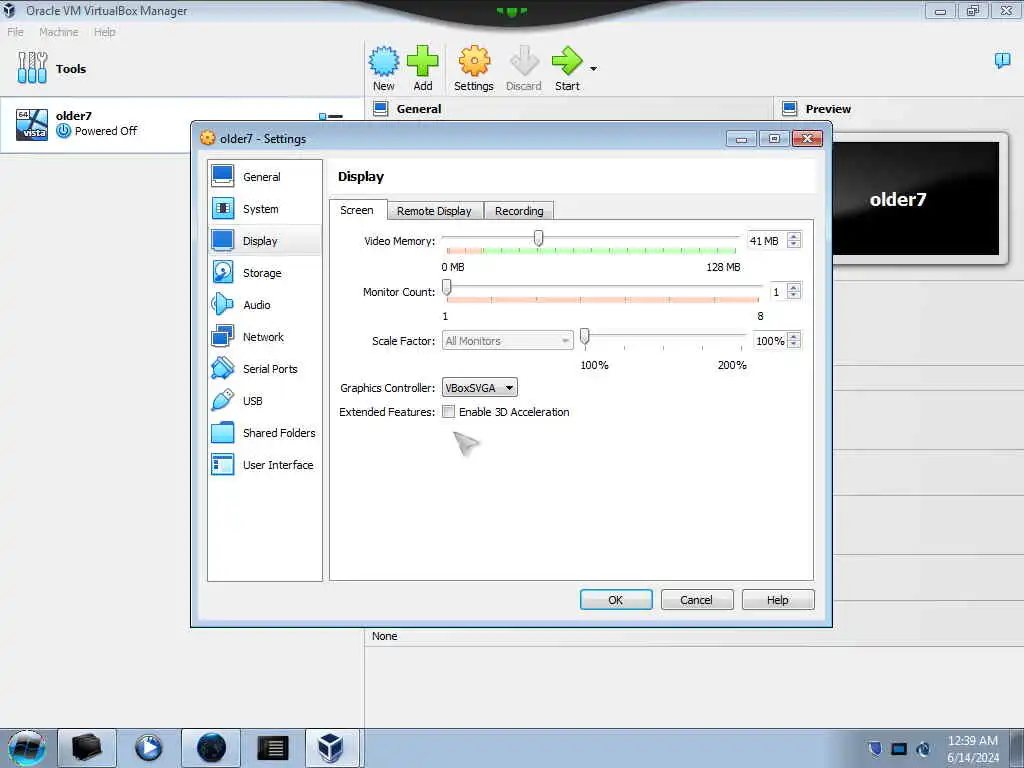The height and width of the screenshot is (768, 1024).
Task: Click the VirtualBox cube taskbar icon
Action: [x=330, y=748]
